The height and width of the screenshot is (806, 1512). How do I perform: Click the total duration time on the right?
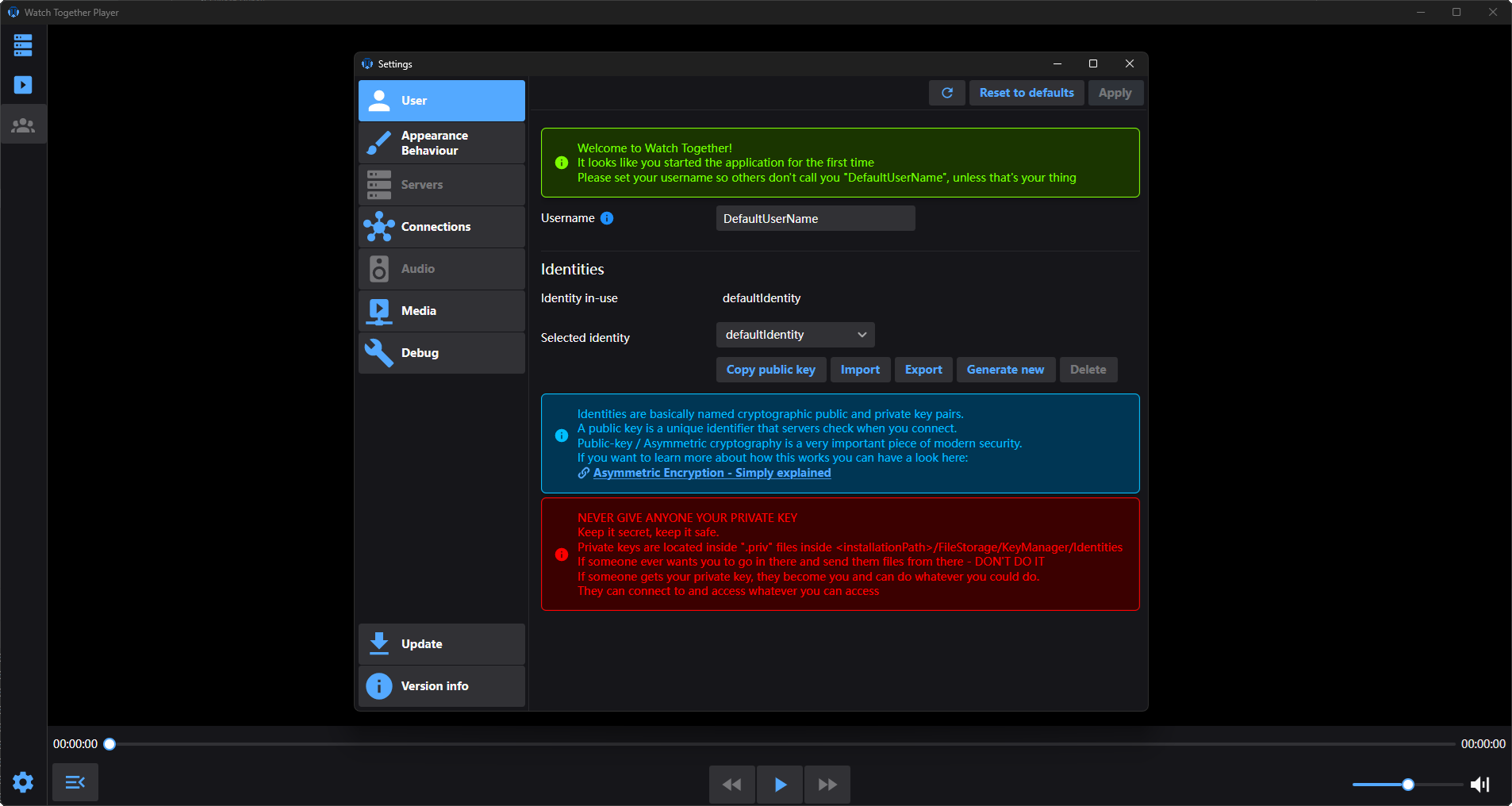[1483, 744]
